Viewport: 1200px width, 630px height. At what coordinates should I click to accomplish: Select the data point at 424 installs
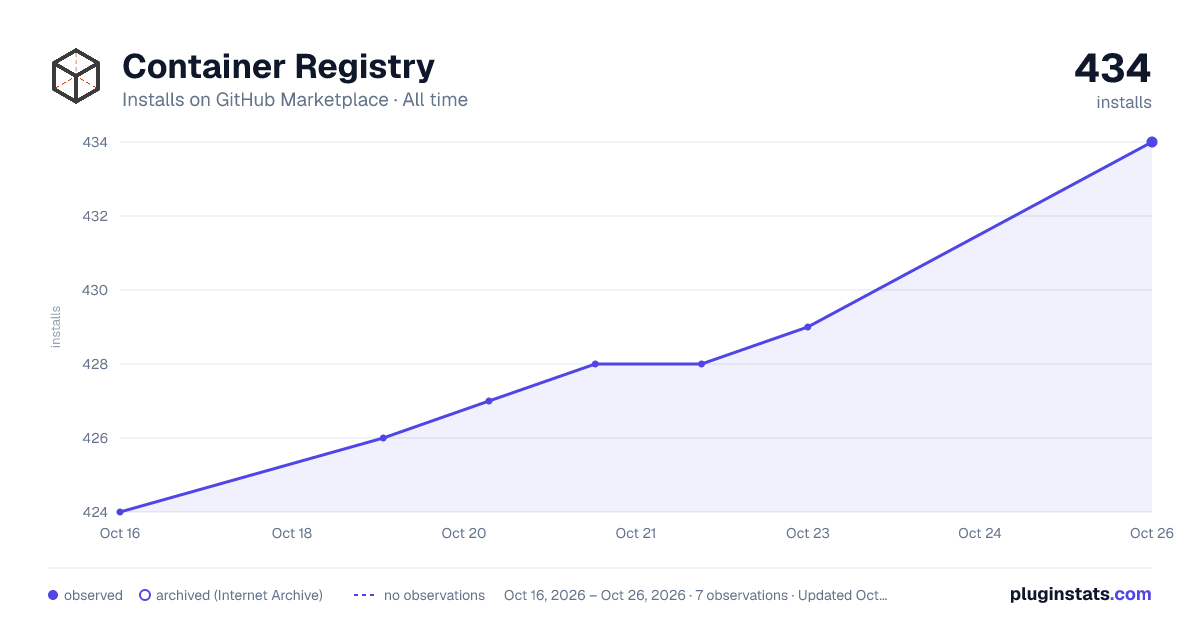[120, 512]
